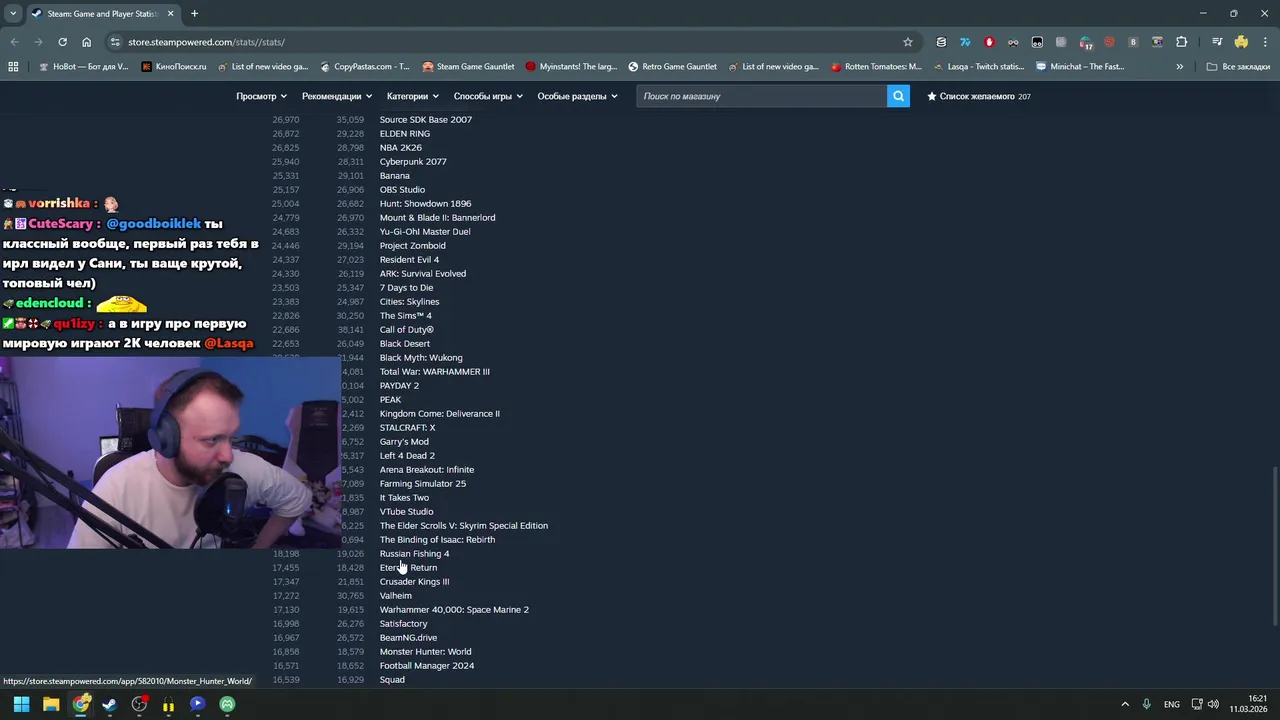
Task: Open the blue play chat app in taskbar
Action: tap(197, 704)
